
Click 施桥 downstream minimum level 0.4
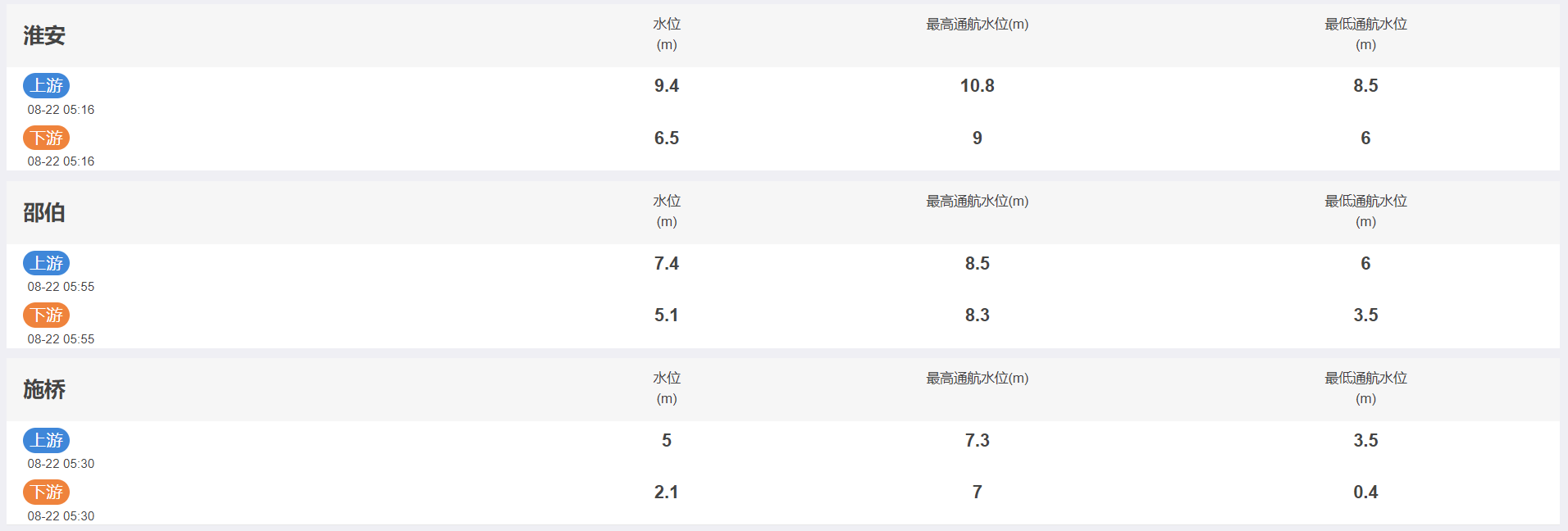pyautogui.click(x=1365, y=492)
